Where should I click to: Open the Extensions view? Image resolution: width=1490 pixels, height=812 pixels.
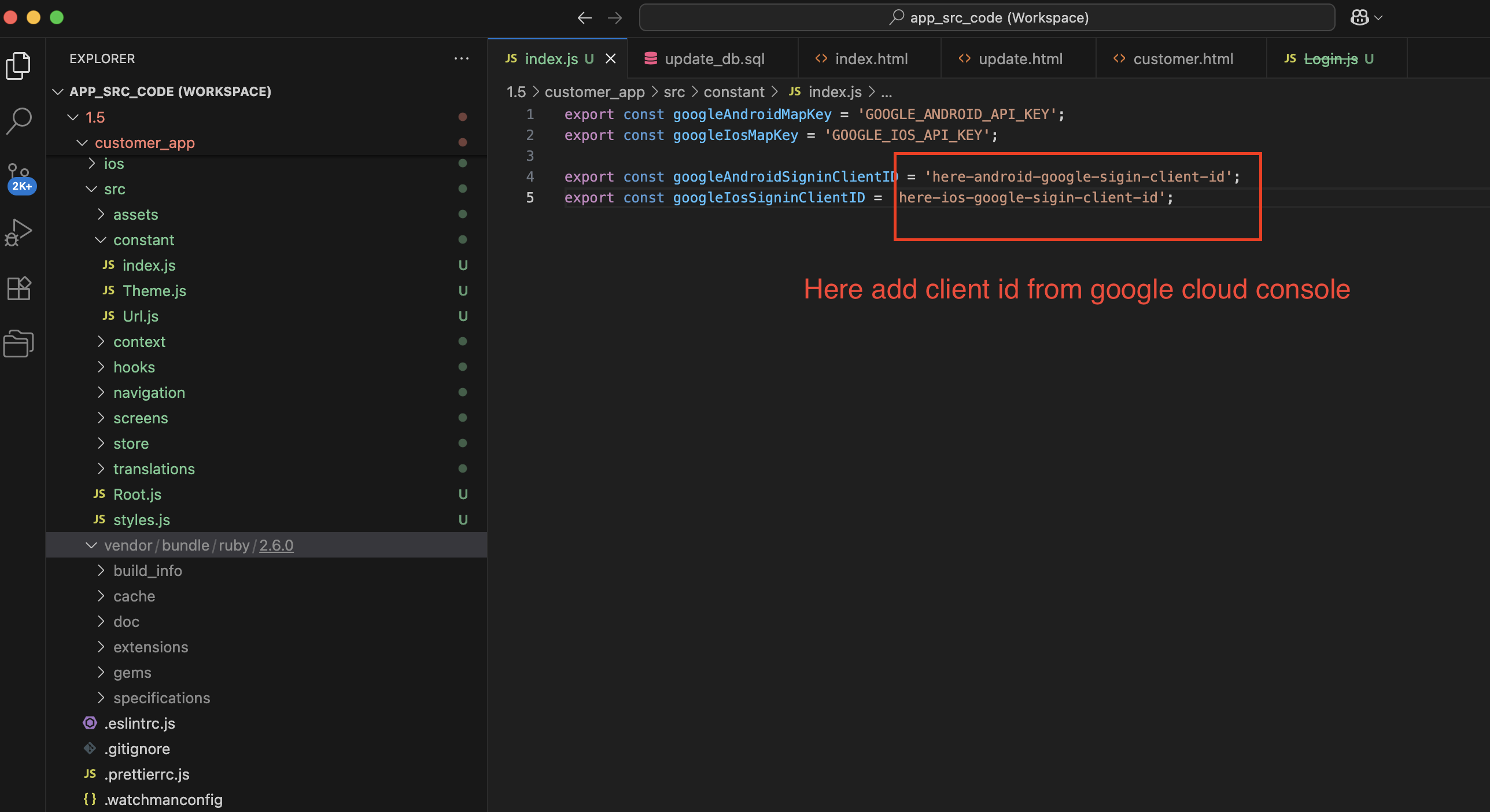click(19, 287)
